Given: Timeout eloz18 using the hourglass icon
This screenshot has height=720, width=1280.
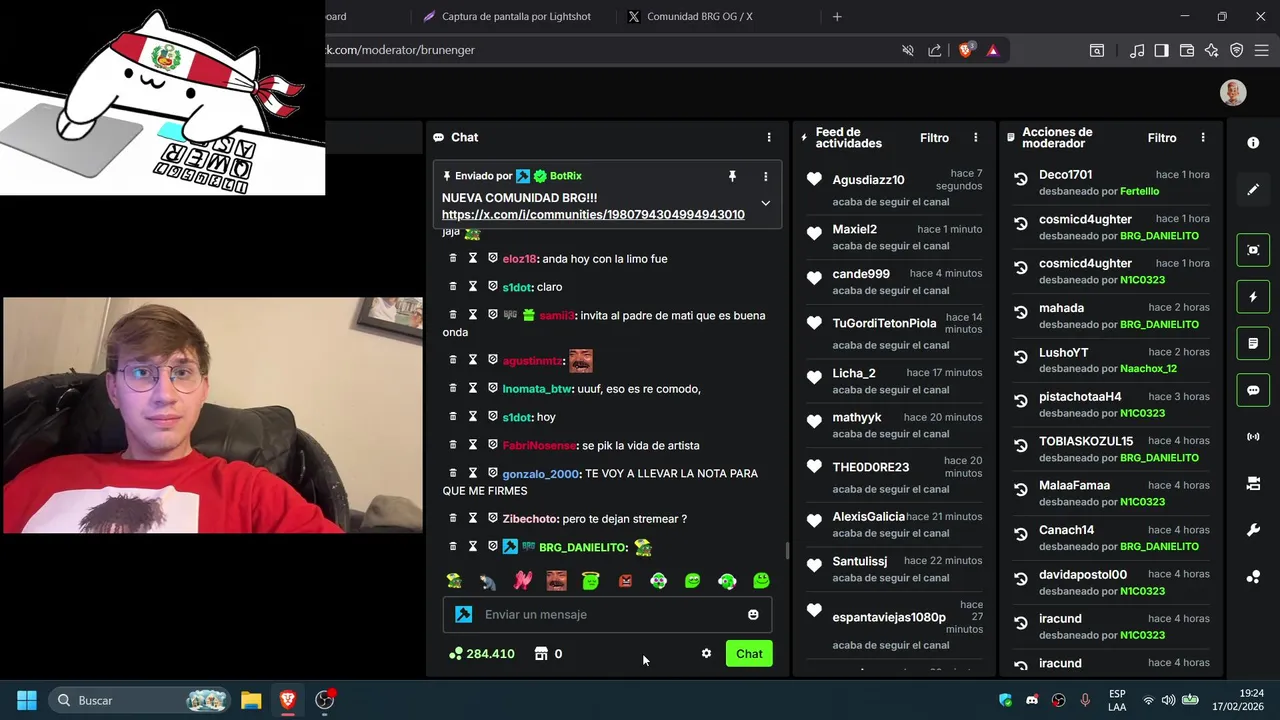Looking at the screenshot, I should (473, 258).
